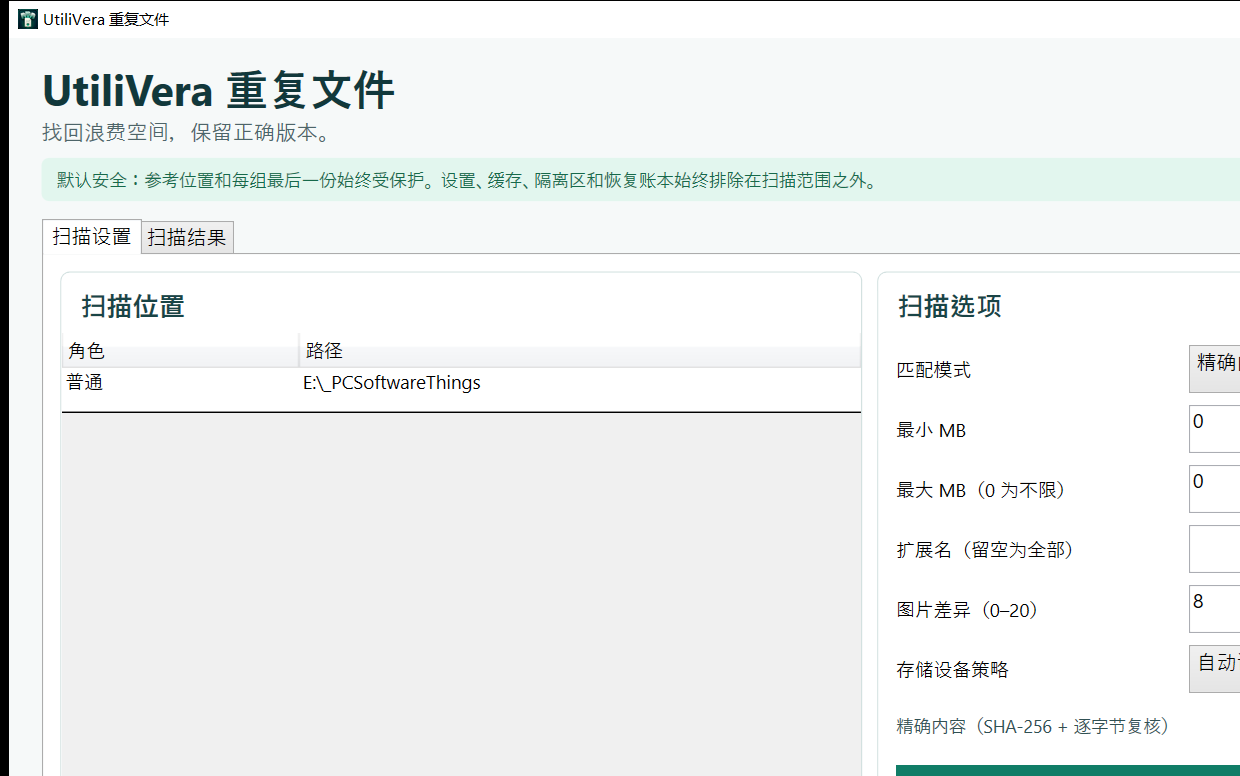Viewport: 1240px width, 776px height.
Task: Click the green button below scan options
Action: coord(1068,770)
